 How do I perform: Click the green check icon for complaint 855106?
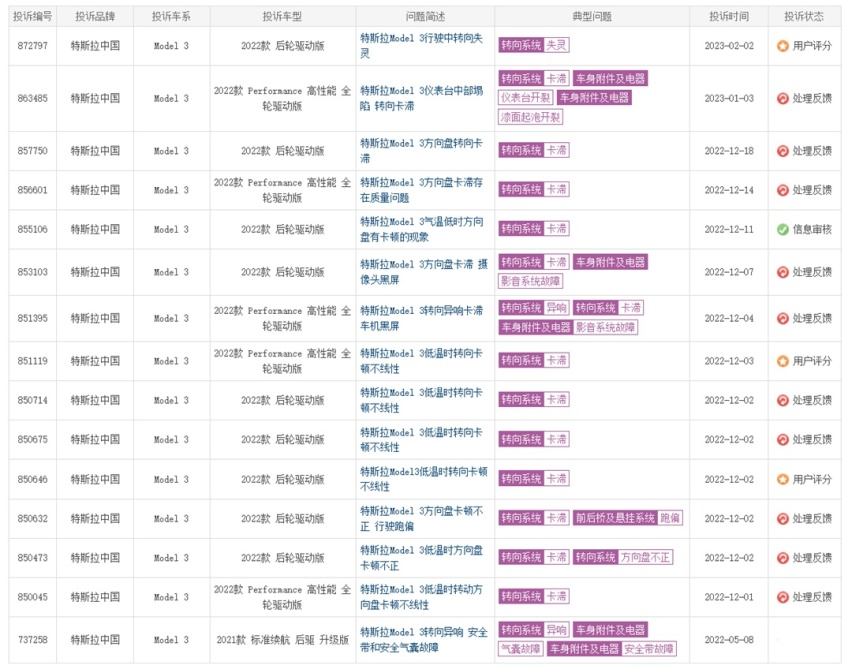[x=782, y=229]
